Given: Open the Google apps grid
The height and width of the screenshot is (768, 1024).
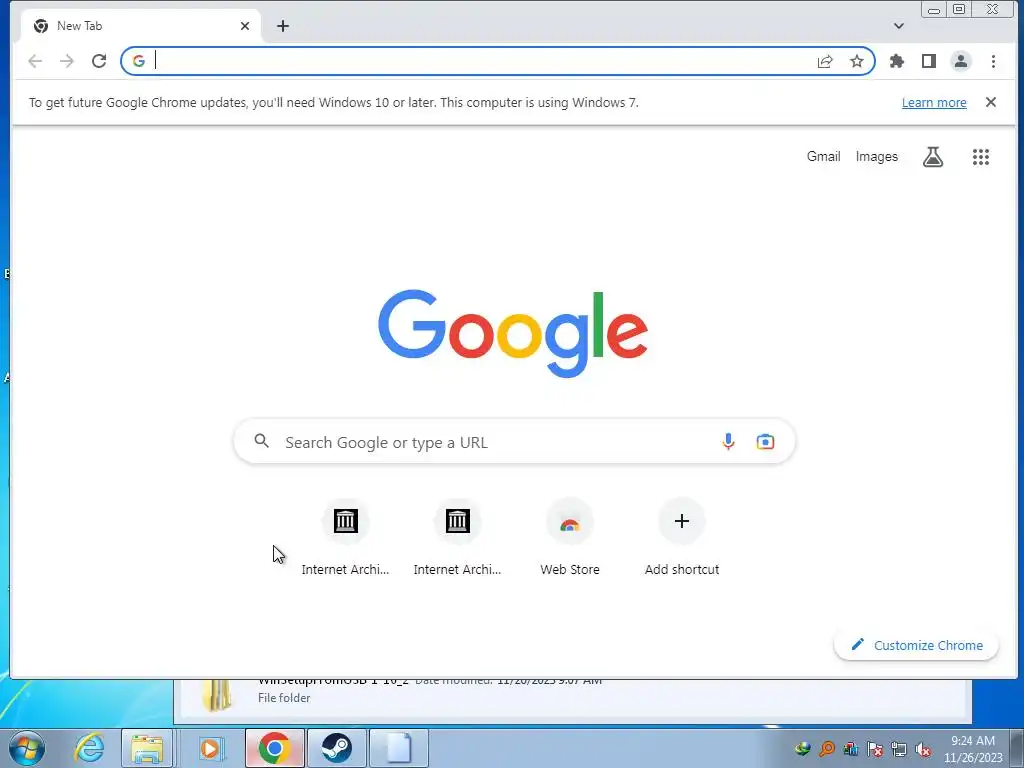Looking at the screenshot, I should (x=980, y=157).
